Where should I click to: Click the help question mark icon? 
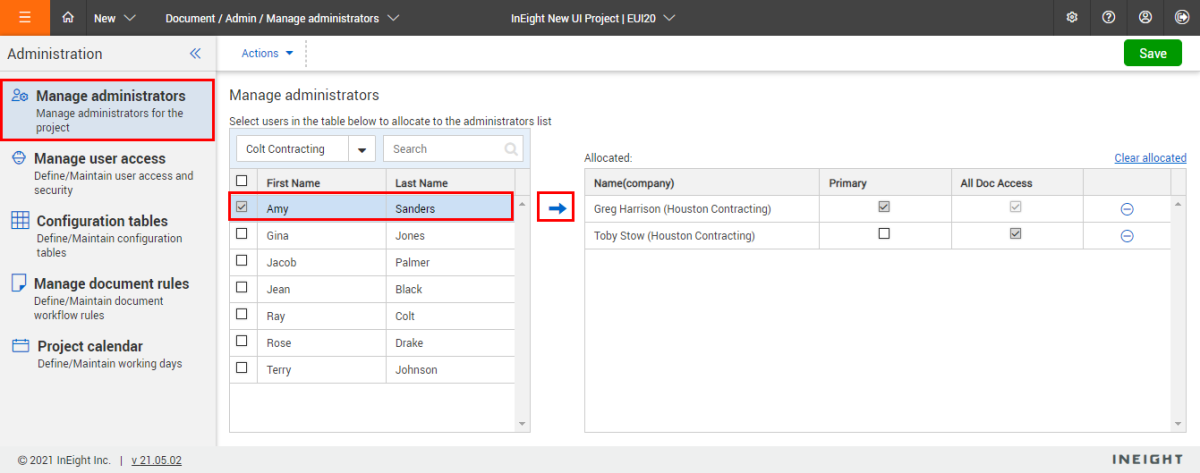(1108, 18)
